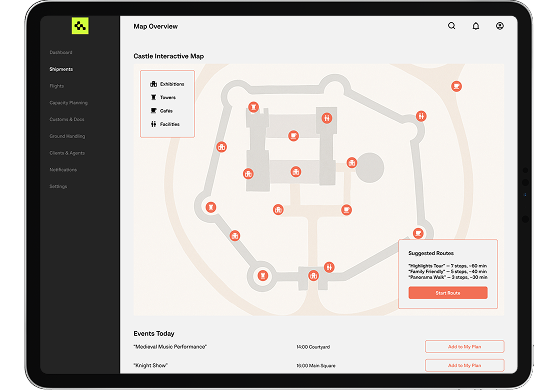560x391 pixels.
Task: Open Capacity Planning in the sidebar
Action: tap(69, 103)
